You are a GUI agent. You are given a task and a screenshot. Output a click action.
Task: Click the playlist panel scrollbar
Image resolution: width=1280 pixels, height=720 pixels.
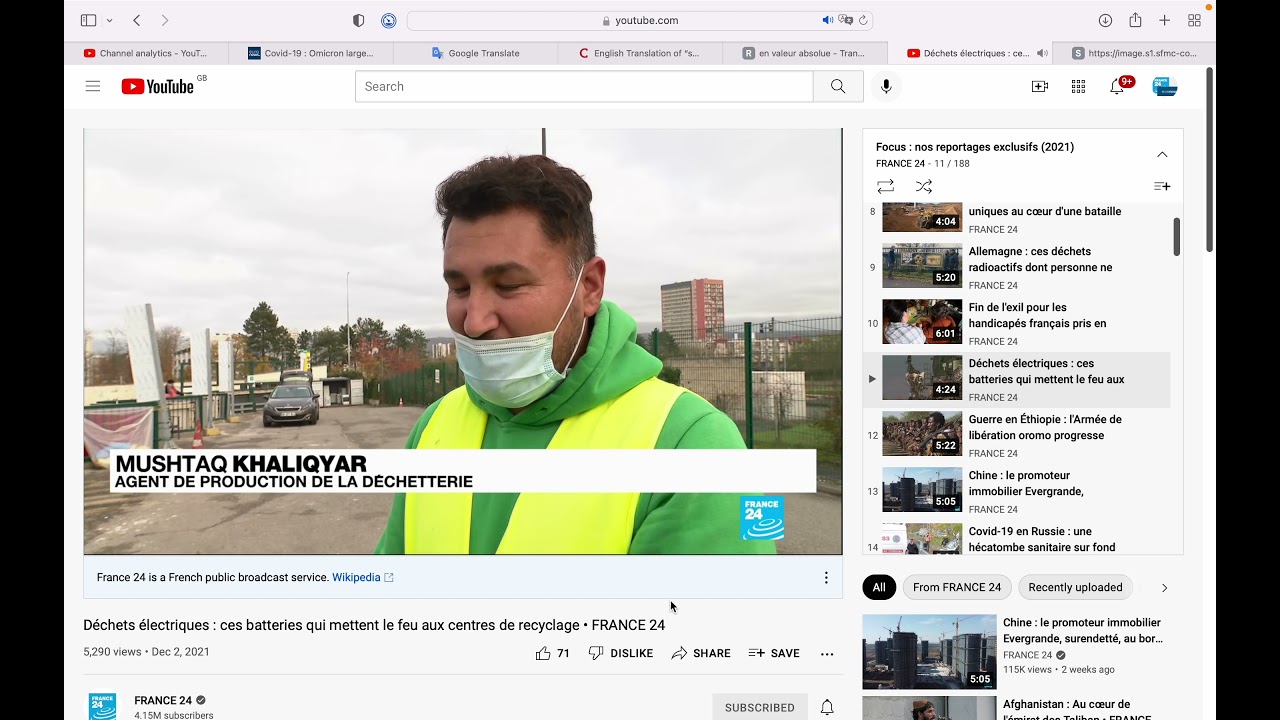[x=1177, y=237]
